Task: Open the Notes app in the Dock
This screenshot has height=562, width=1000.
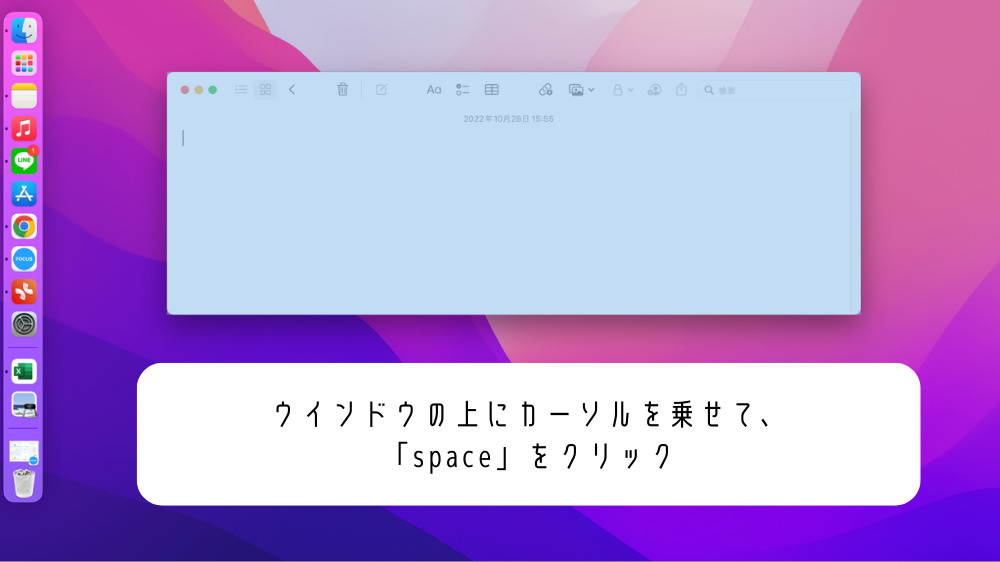Action: [x=24, y=96]
